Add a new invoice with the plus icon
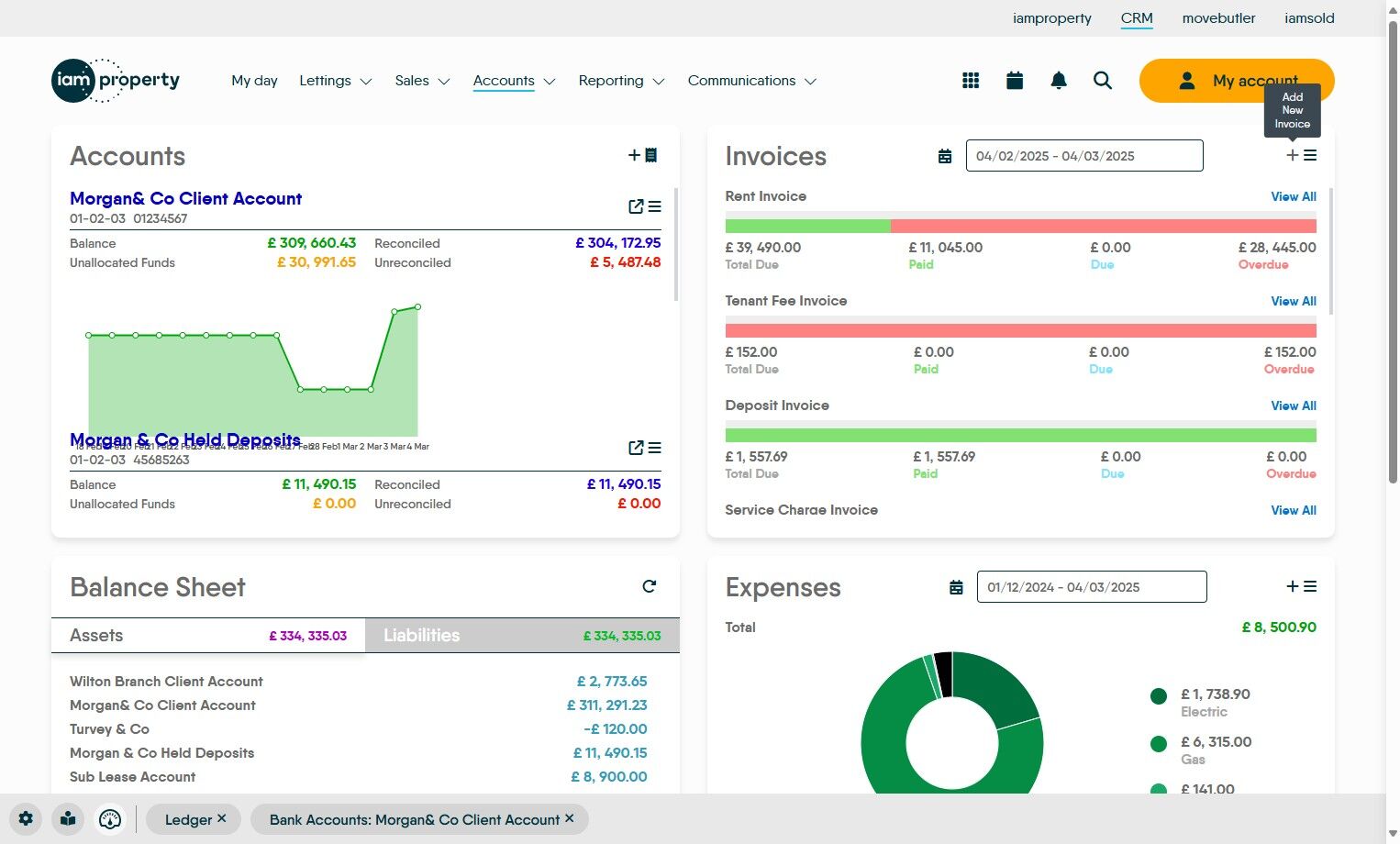 (1293, 156)
